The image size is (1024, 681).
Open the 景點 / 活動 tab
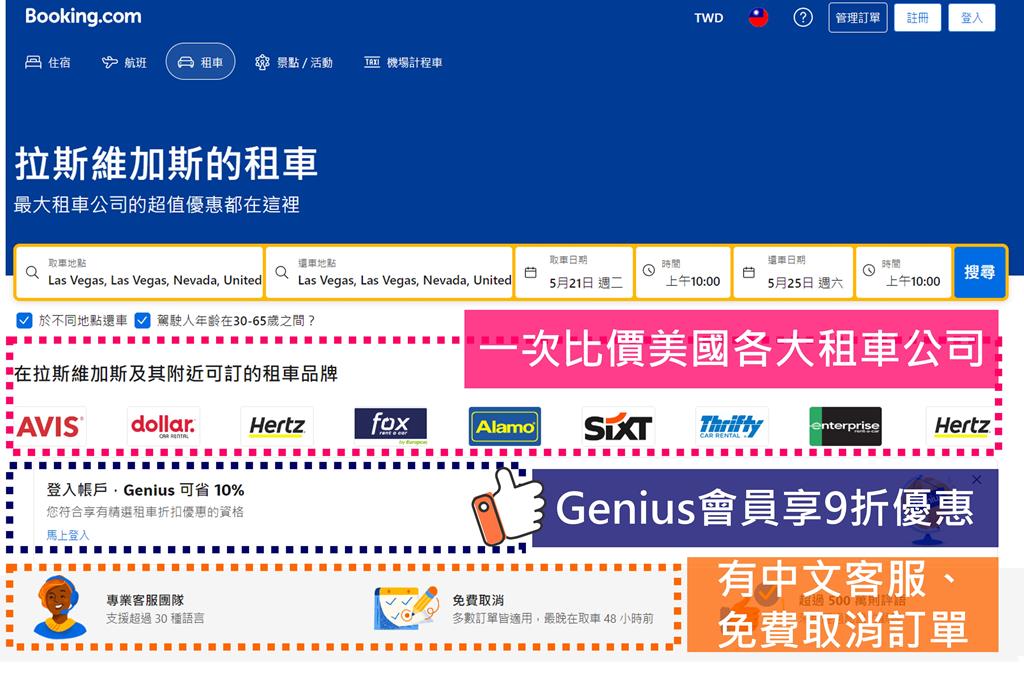294,62
